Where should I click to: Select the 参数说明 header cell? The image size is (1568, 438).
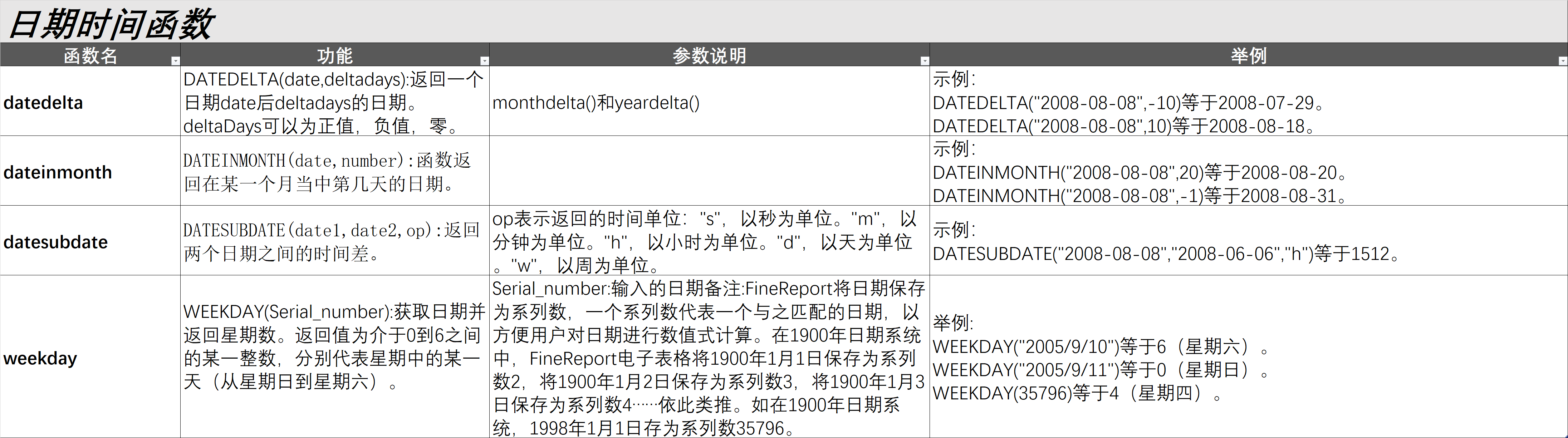coord(709,55)
